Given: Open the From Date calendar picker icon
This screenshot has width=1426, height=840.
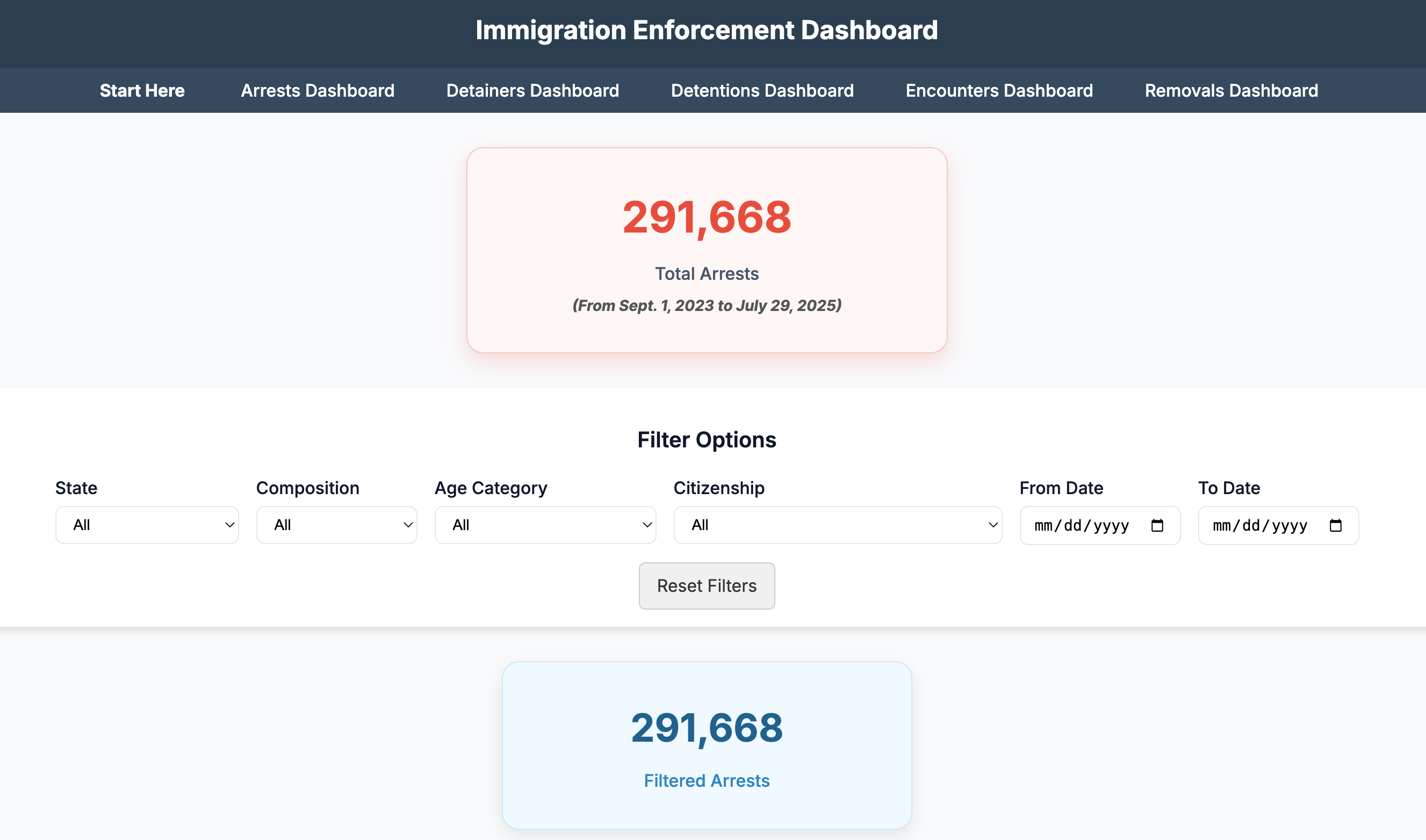Looking at the screenshot, I should point(1156,525).
